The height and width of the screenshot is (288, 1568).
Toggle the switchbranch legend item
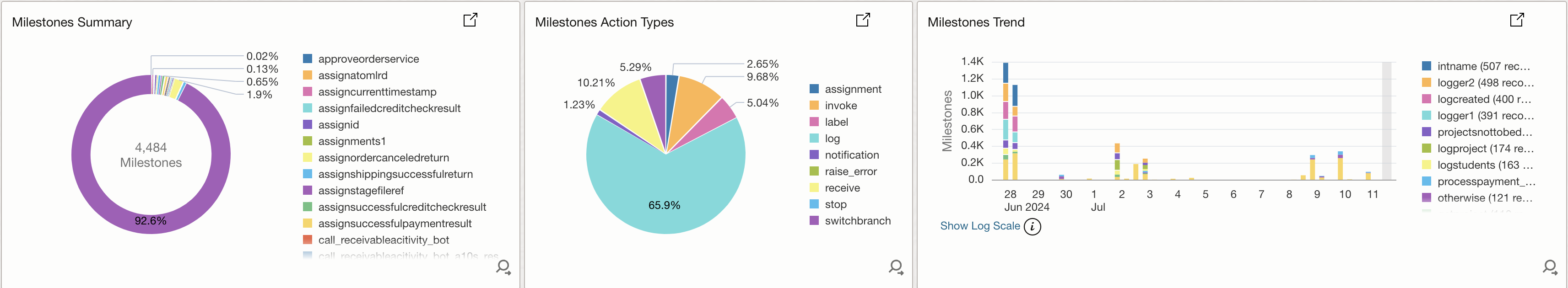coord(857,221)
